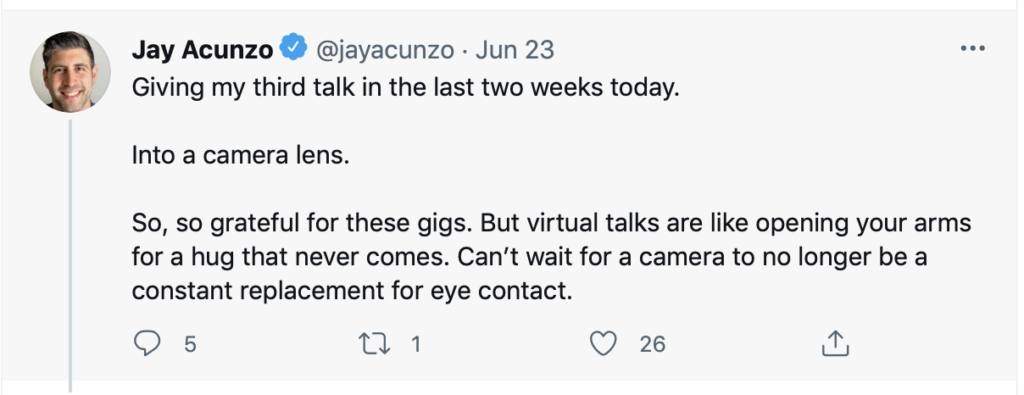The height and width of the screenshot is (395, 1024).
Task: Open the share tweet icon
Action: (835, 343)
